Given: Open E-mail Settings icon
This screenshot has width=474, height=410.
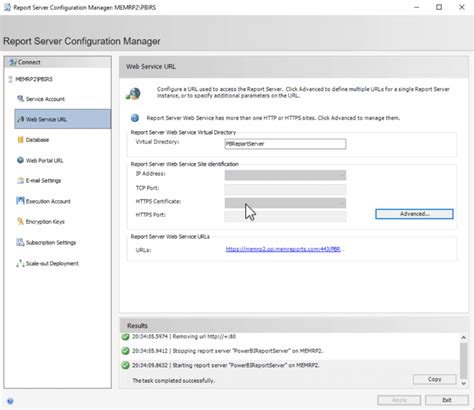Looking at the screenshot, I should click(x=20, y=181).
